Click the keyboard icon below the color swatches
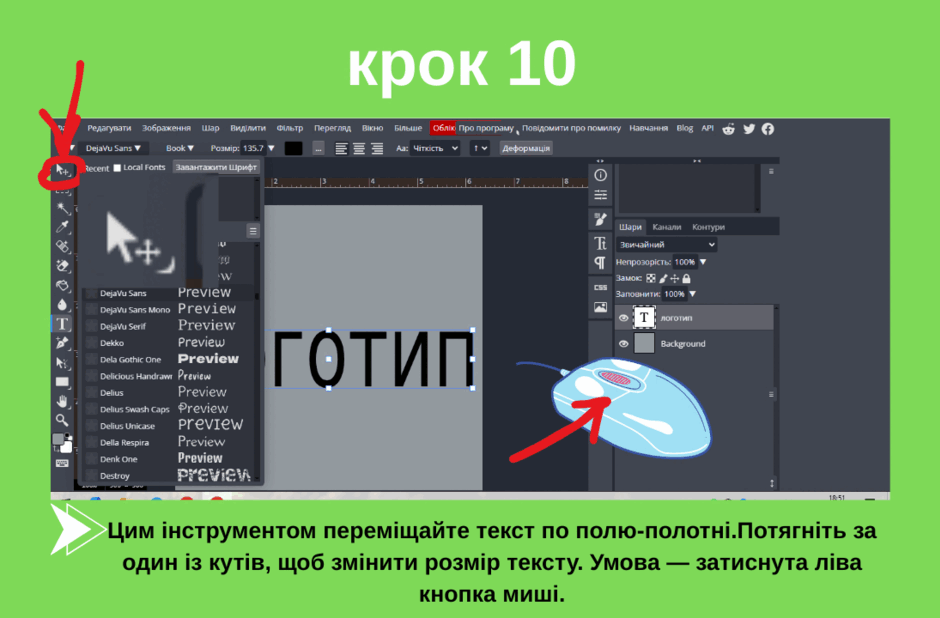This screenshot has width=940, height=618. click(62, 463)
